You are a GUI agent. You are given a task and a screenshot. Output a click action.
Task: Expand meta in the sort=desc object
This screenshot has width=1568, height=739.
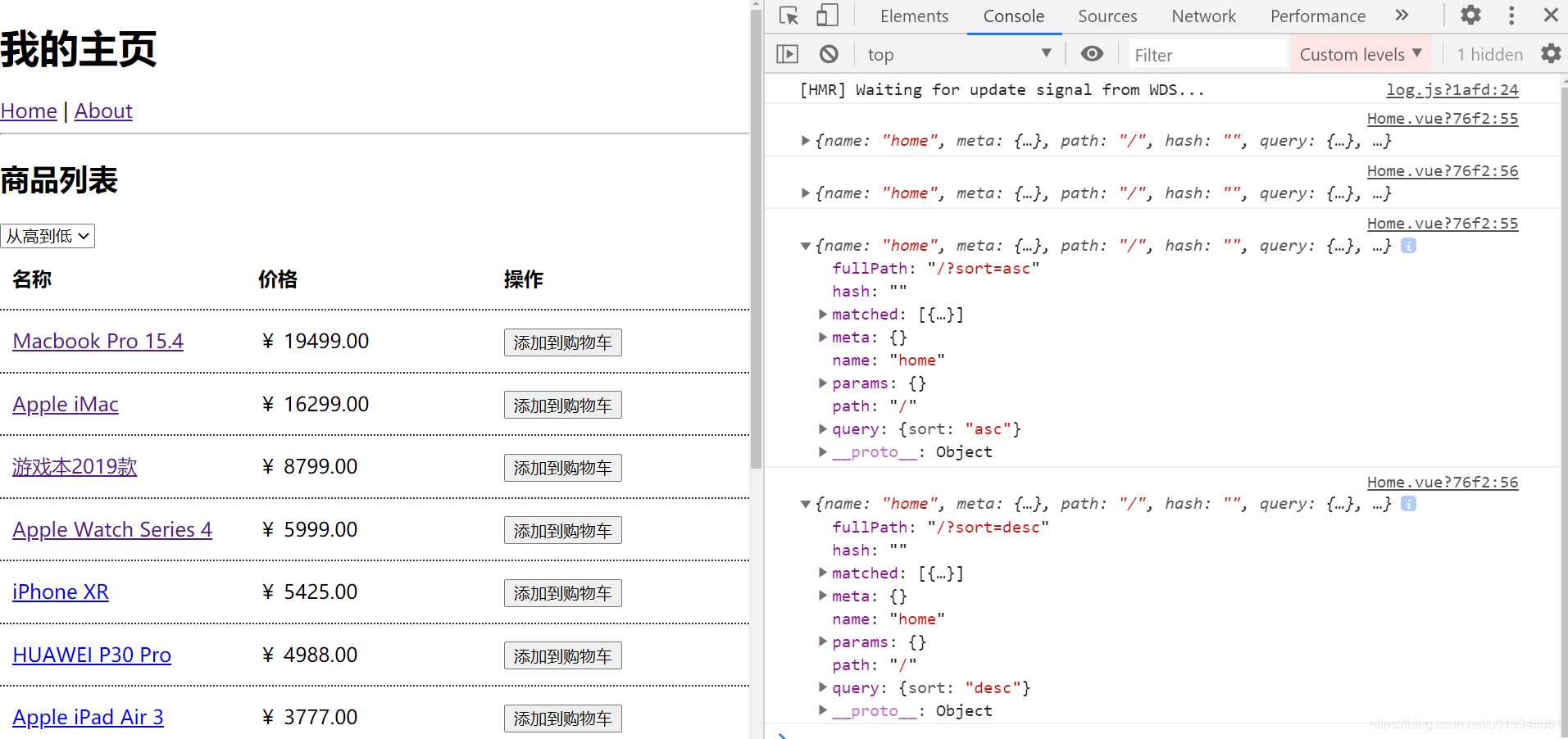[823, 596]
